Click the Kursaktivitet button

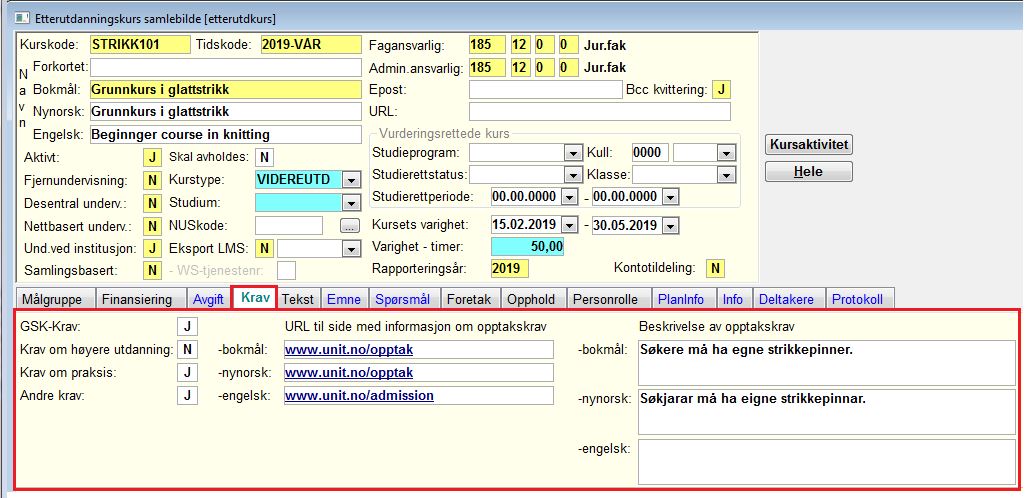coord(809,145)
